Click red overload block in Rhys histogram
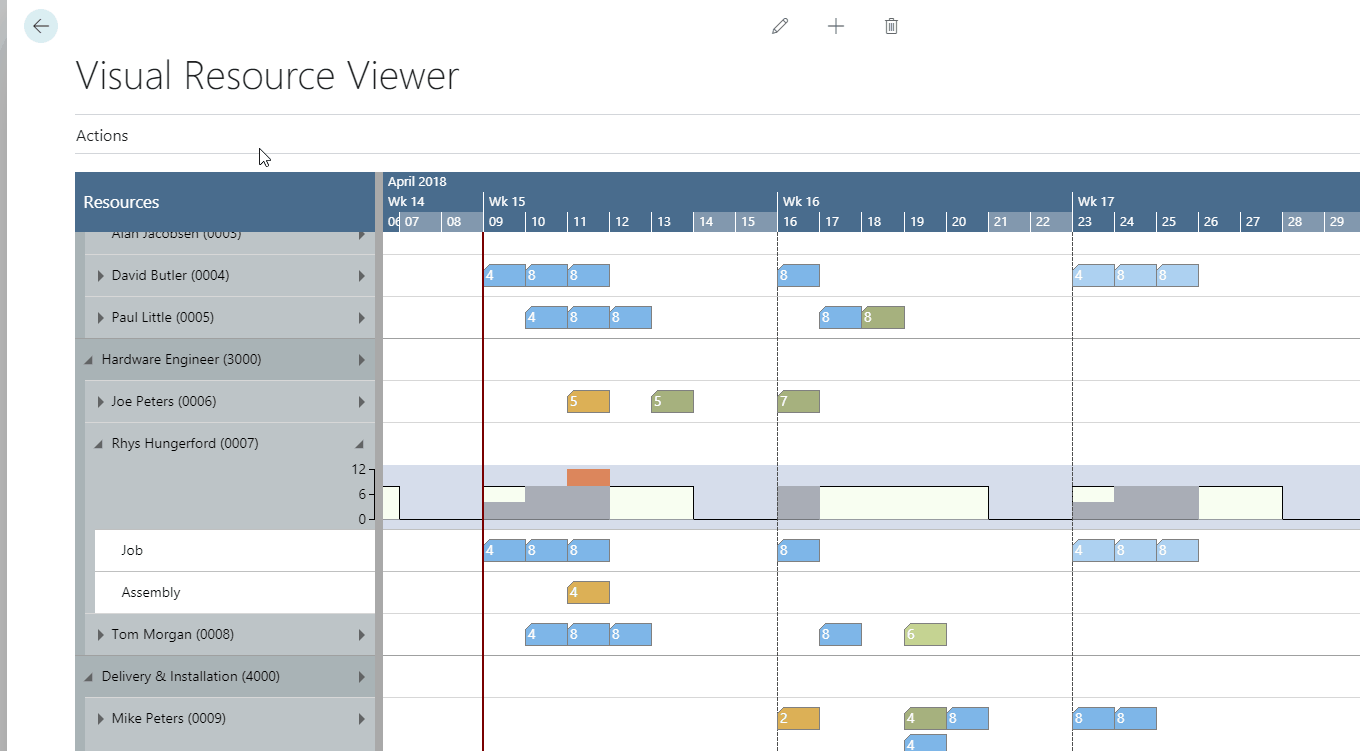 [588, 477]
